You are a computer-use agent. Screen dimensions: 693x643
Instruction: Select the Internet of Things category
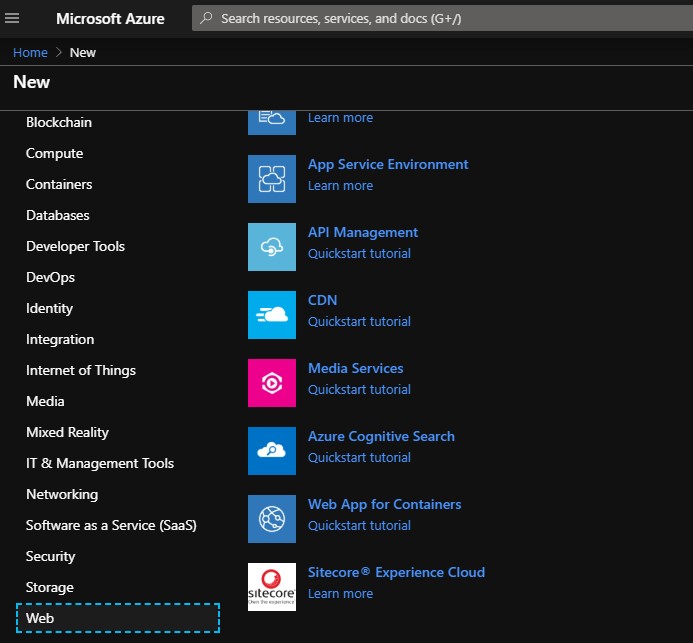[x=81, y=370]
